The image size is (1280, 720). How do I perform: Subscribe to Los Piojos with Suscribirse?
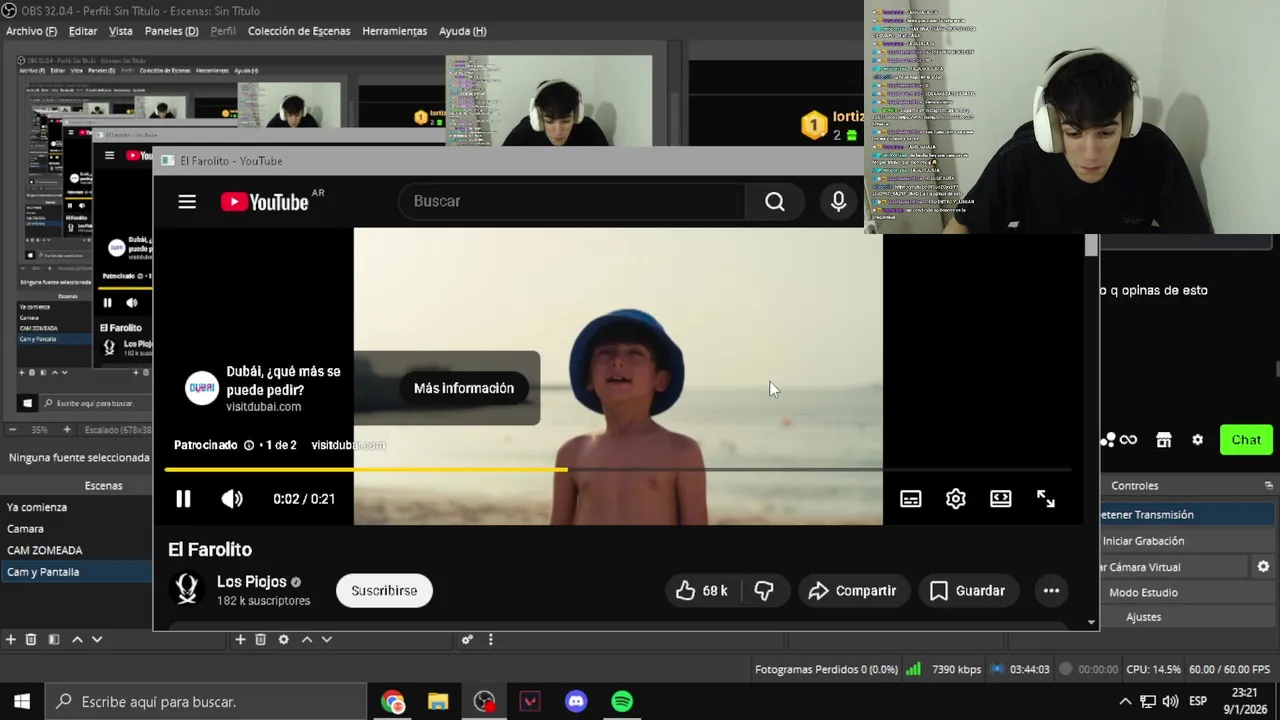point(384,591)
